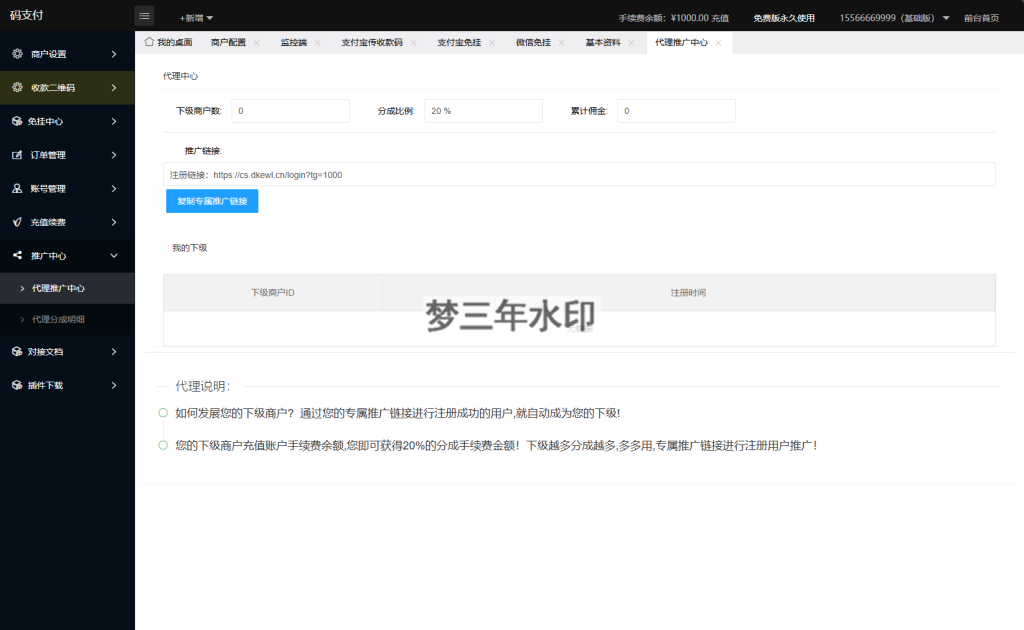Expand the 收款二维码 menu chevron
Screen dimensions: 1024x630
point(114,87)
